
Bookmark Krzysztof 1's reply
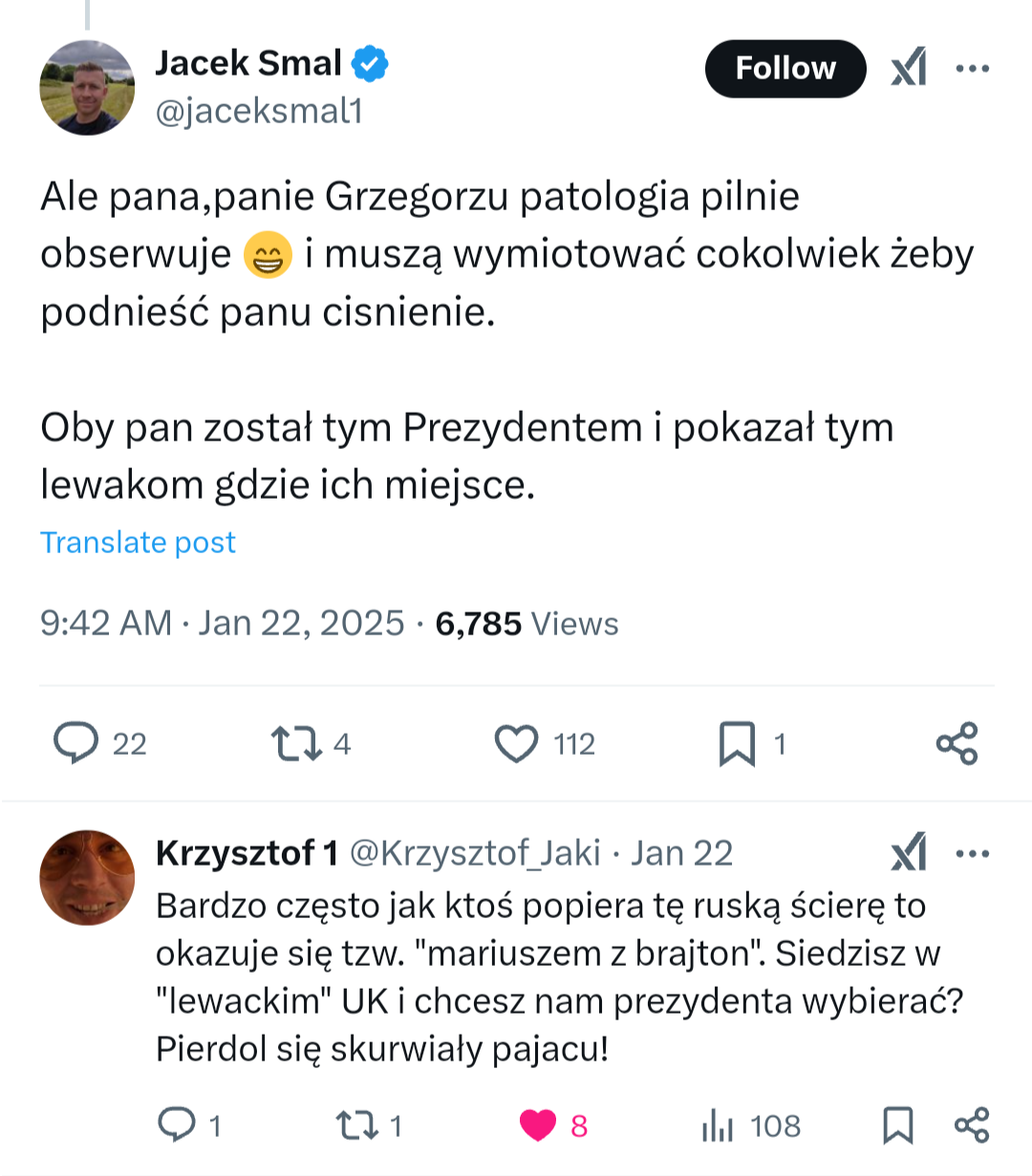coord(897,1124)
